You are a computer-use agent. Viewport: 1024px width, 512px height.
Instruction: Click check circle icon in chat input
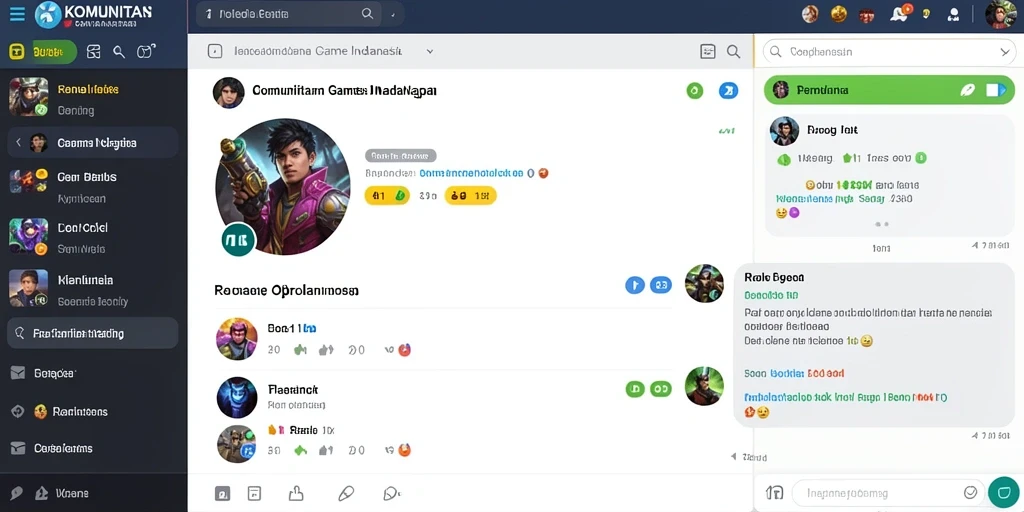click(970, 492)
